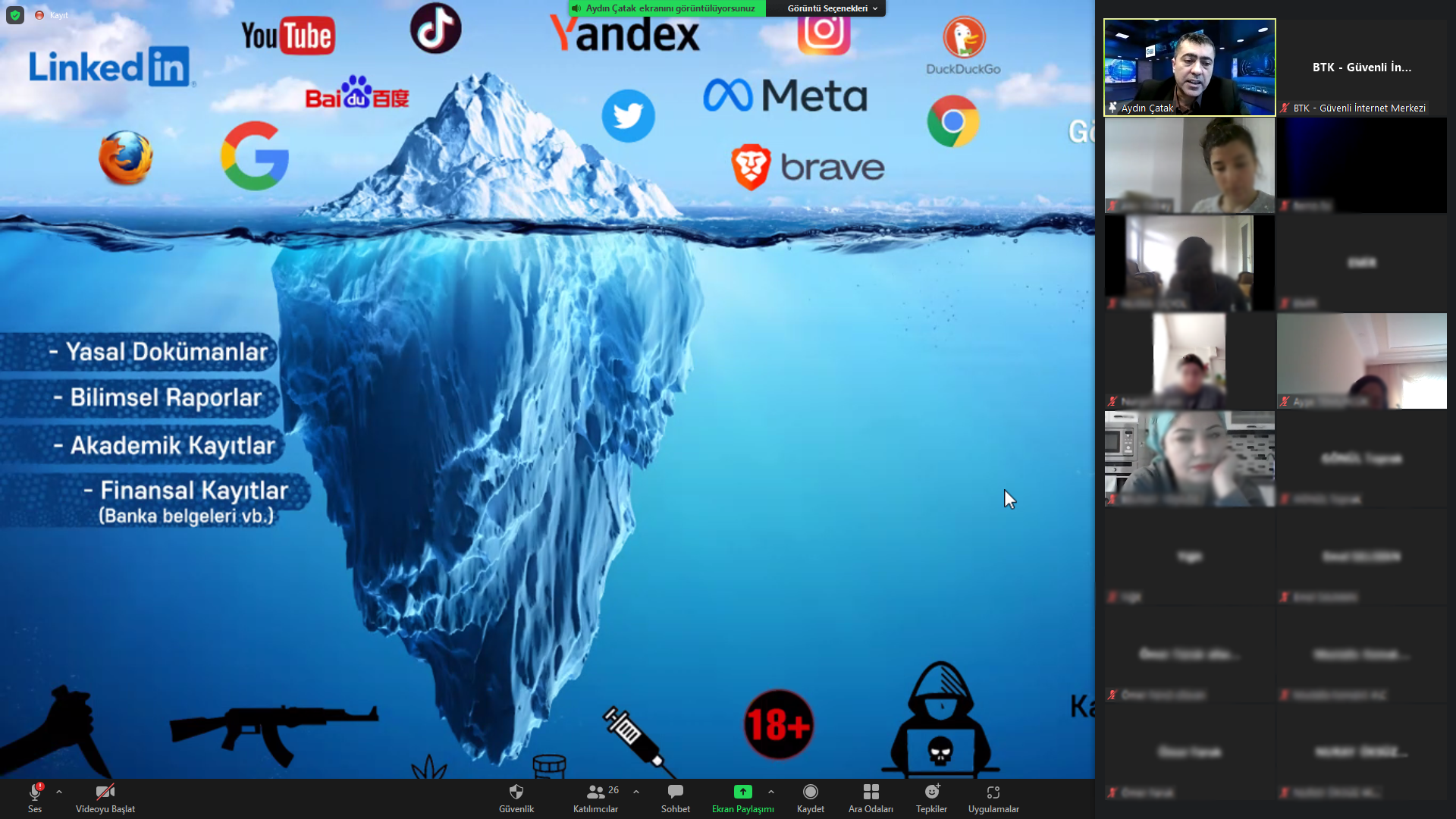Click the Baidu logo on the slide
This screenshot has height=819, width=1456.
tap(357, 93)
